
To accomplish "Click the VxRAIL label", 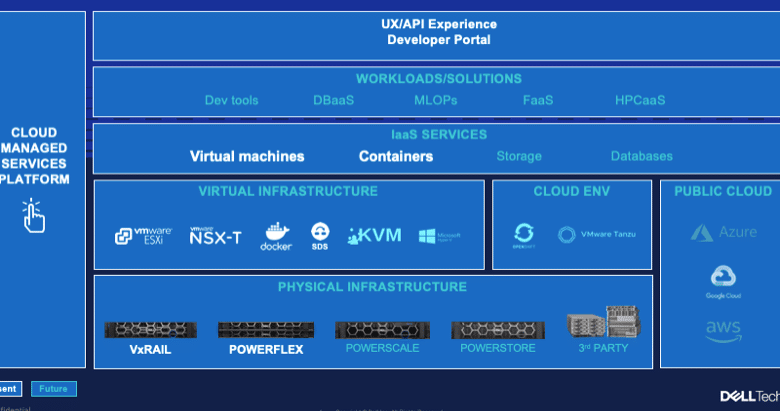I will 150,349.
